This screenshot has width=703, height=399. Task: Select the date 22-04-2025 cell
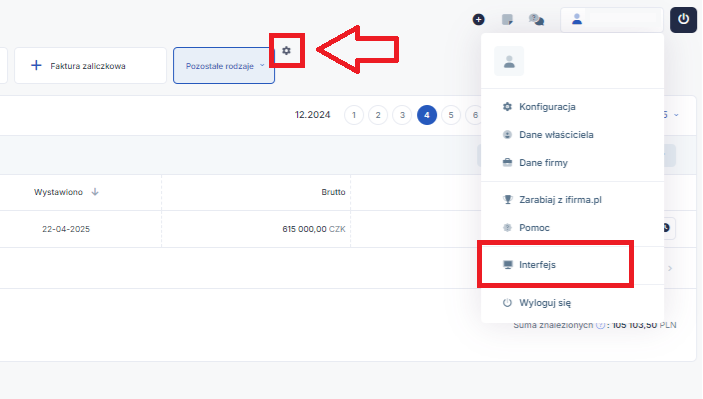66,229
